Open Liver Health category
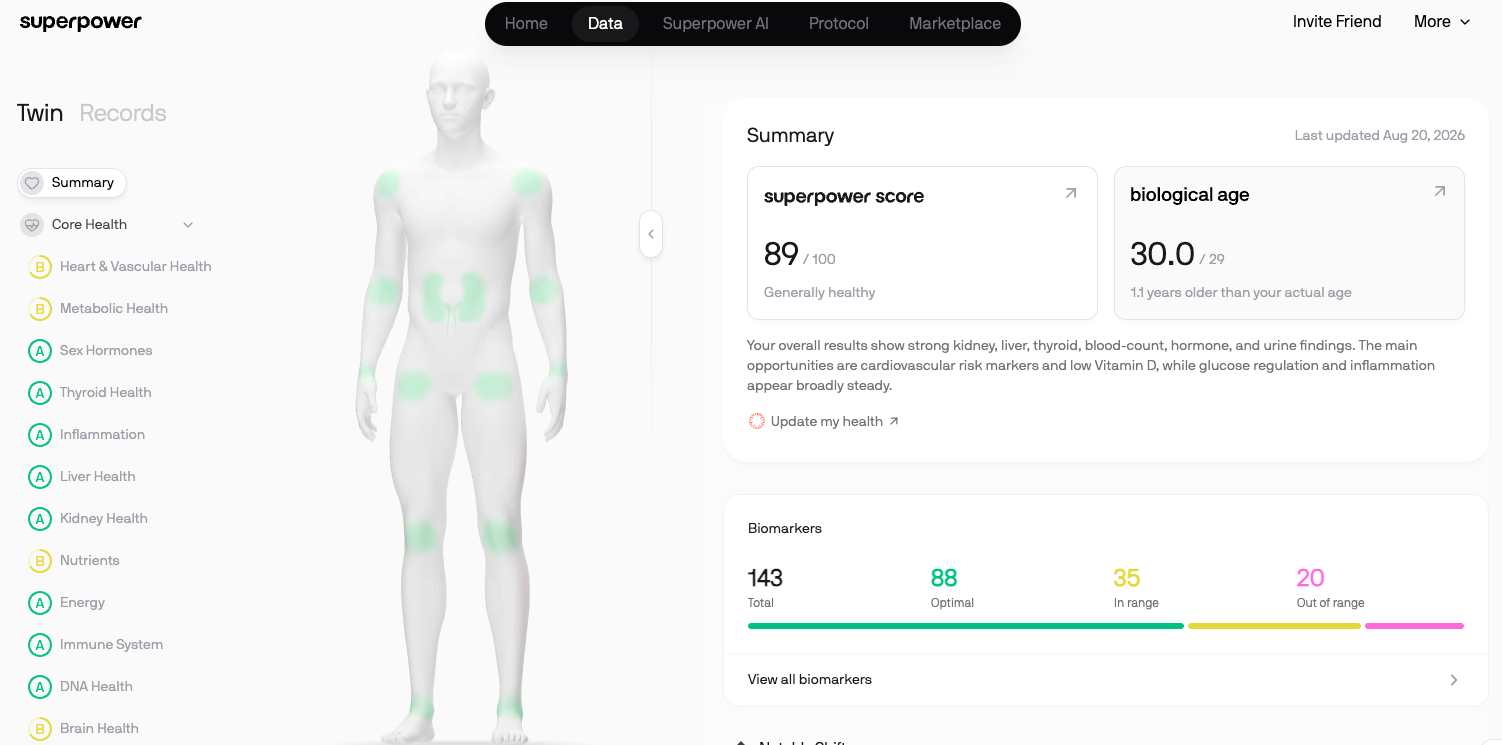This screenshot has width=1502, height=745. (x=98, y=477)
